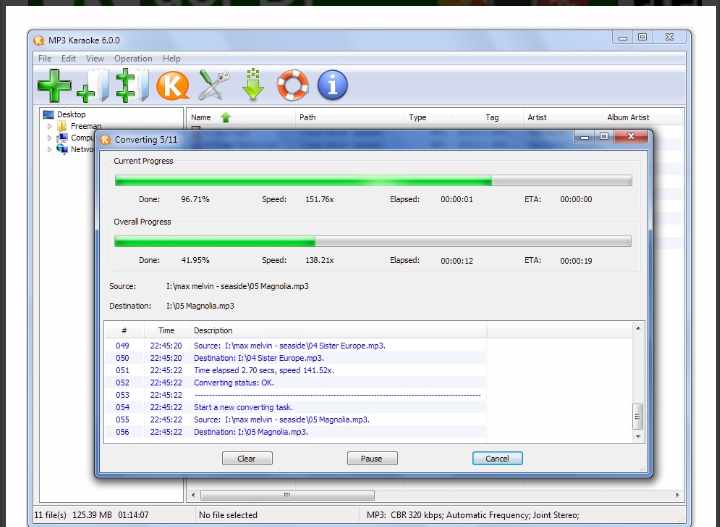
Task: Click the Converting dialog title icon
Action: tap(106, 140)
